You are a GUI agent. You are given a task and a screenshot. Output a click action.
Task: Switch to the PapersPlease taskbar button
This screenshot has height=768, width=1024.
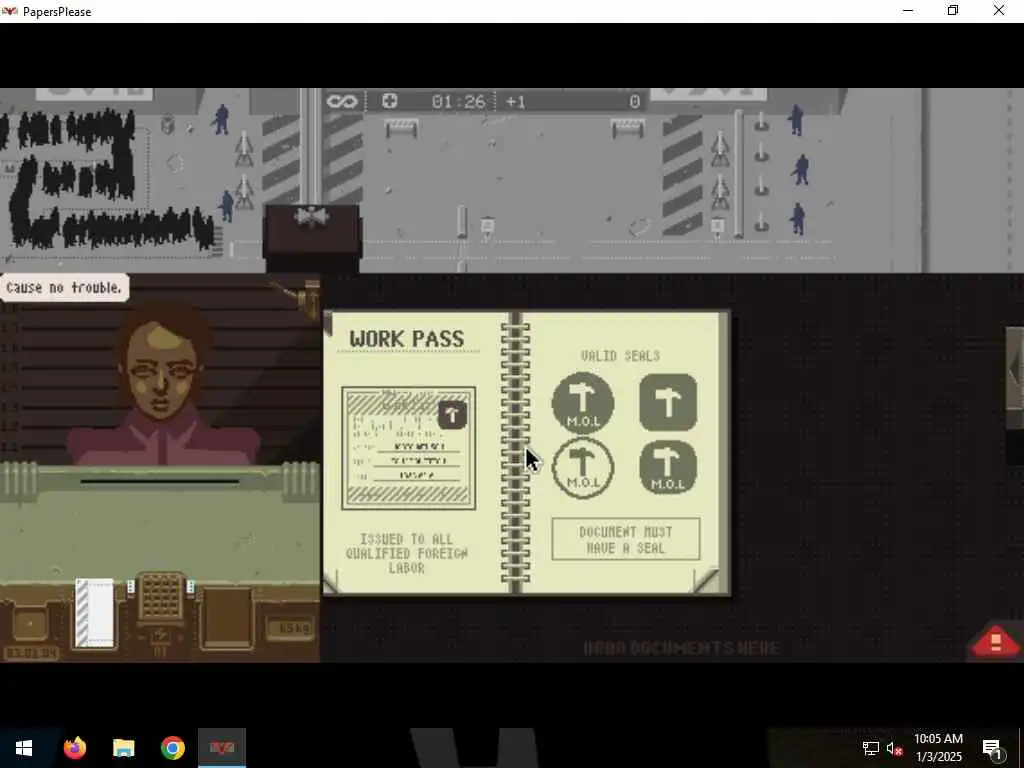coord(222,748)
